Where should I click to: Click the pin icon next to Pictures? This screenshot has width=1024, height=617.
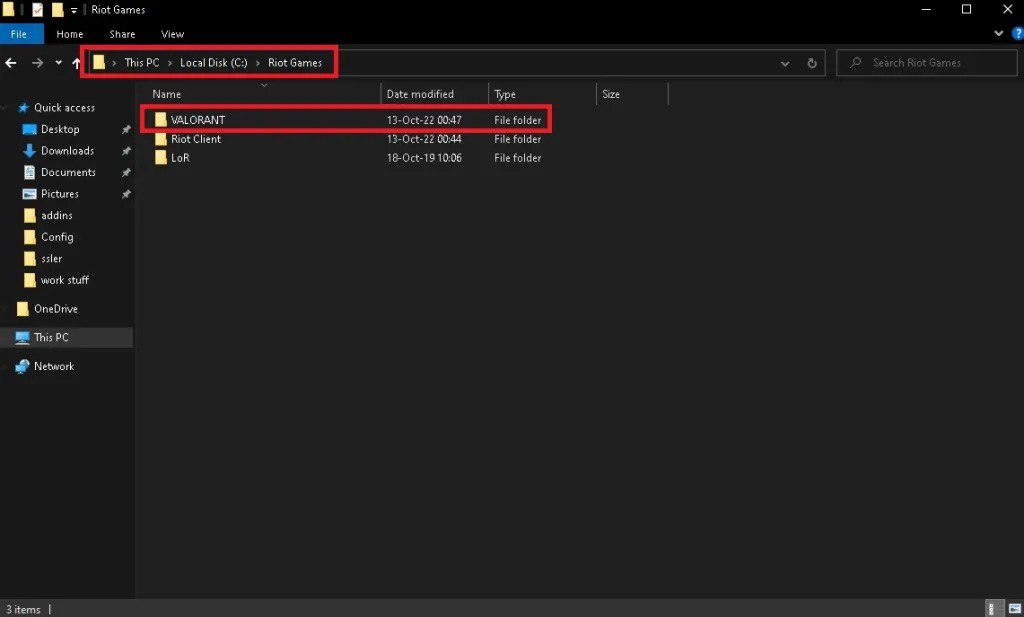point(126,194)
